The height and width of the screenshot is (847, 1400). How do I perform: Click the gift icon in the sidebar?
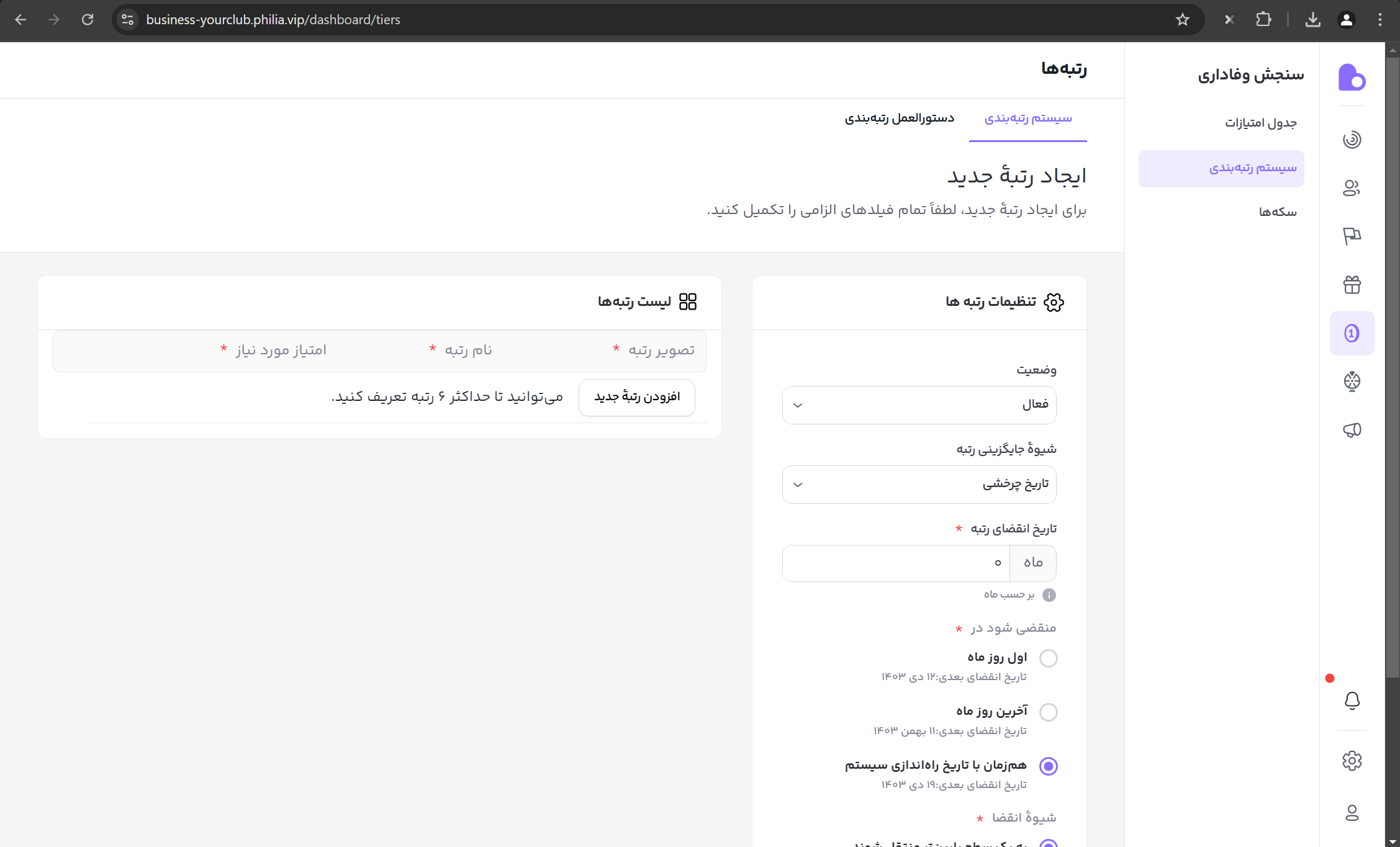coord(1352,285)
